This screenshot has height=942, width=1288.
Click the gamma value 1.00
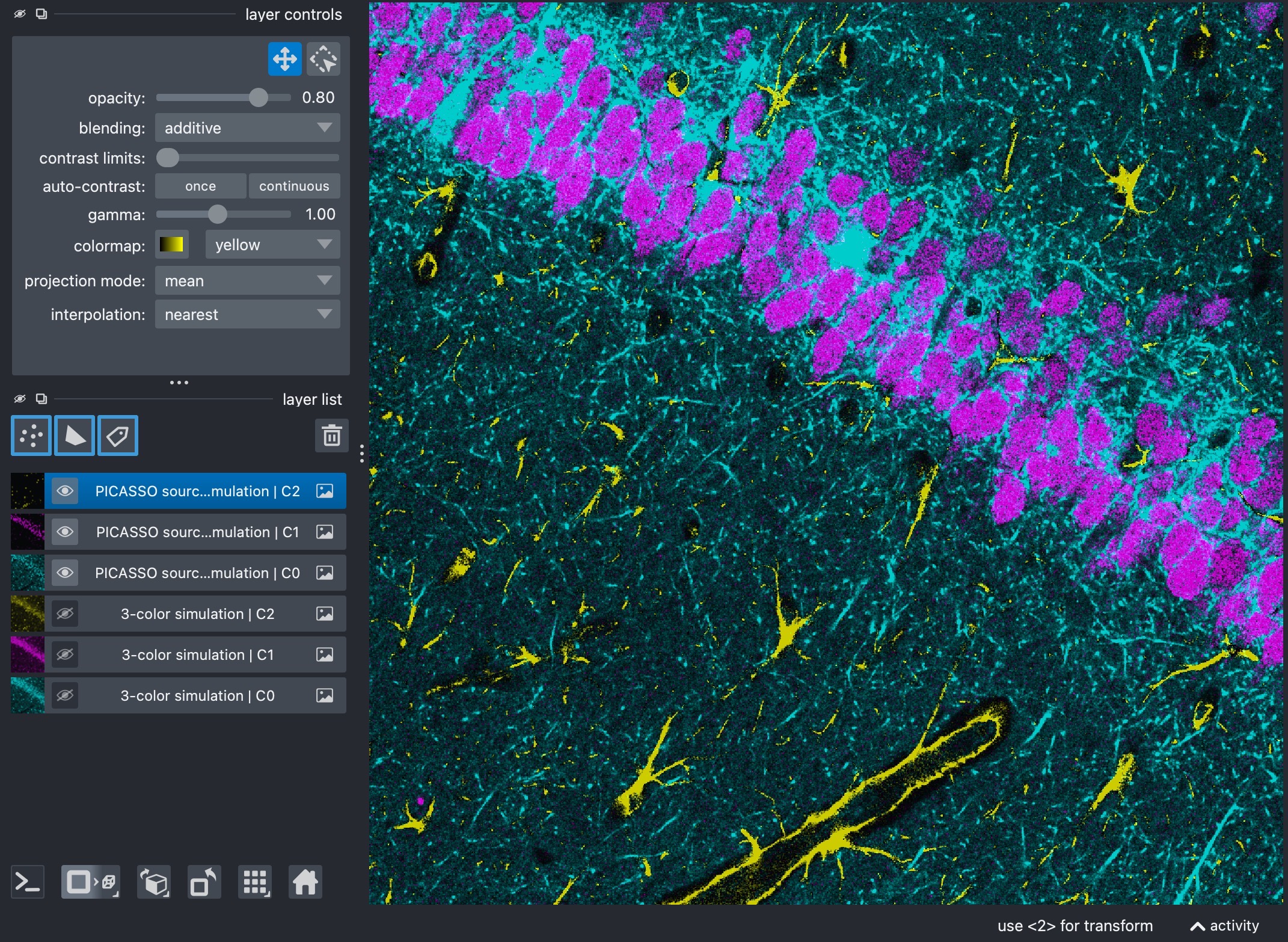click(x=320, y=214)
